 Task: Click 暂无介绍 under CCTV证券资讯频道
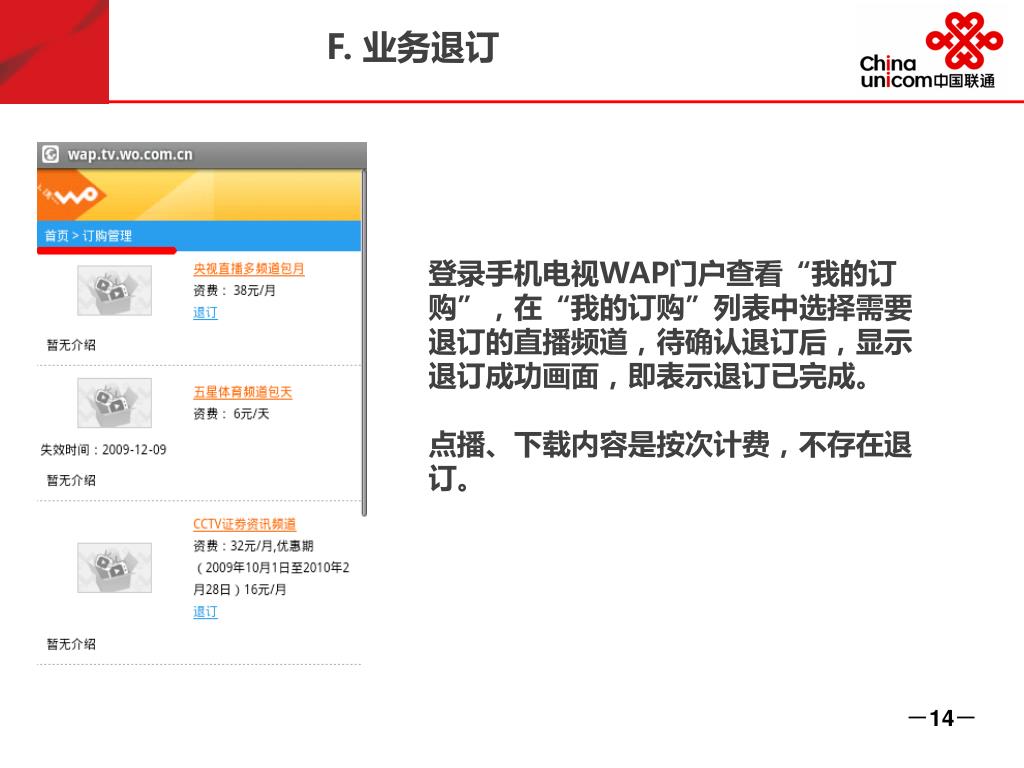click(71, 644)
